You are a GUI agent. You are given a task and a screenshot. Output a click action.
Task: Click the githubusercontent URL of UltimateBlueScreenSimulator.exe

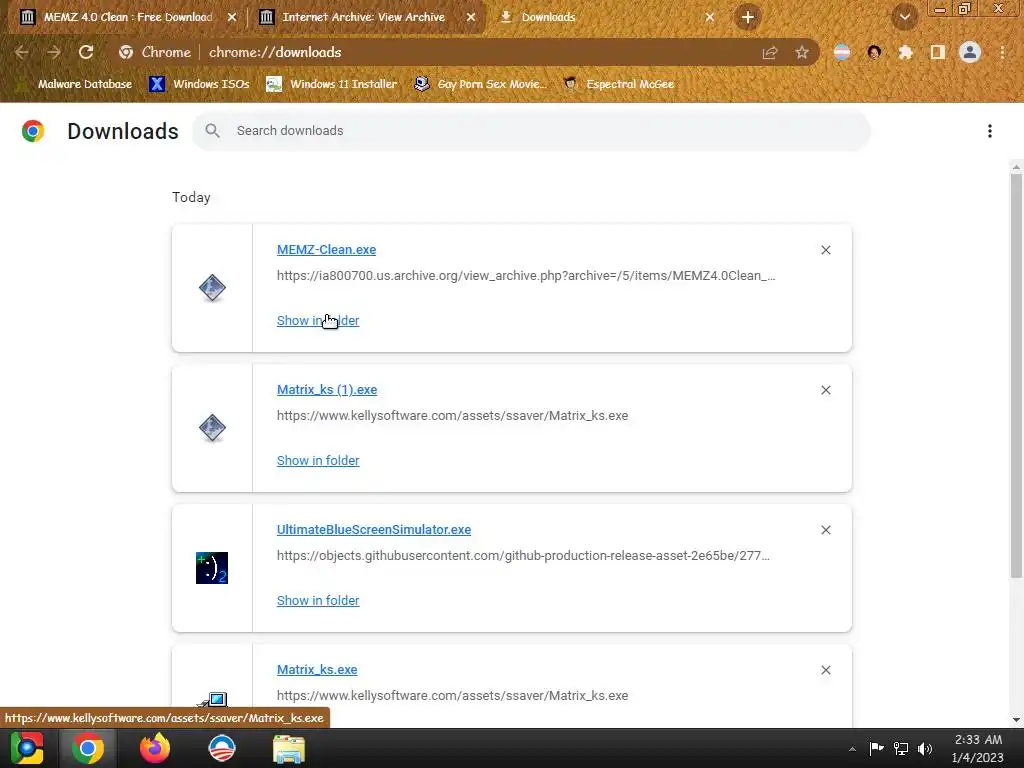pos(523,556)
